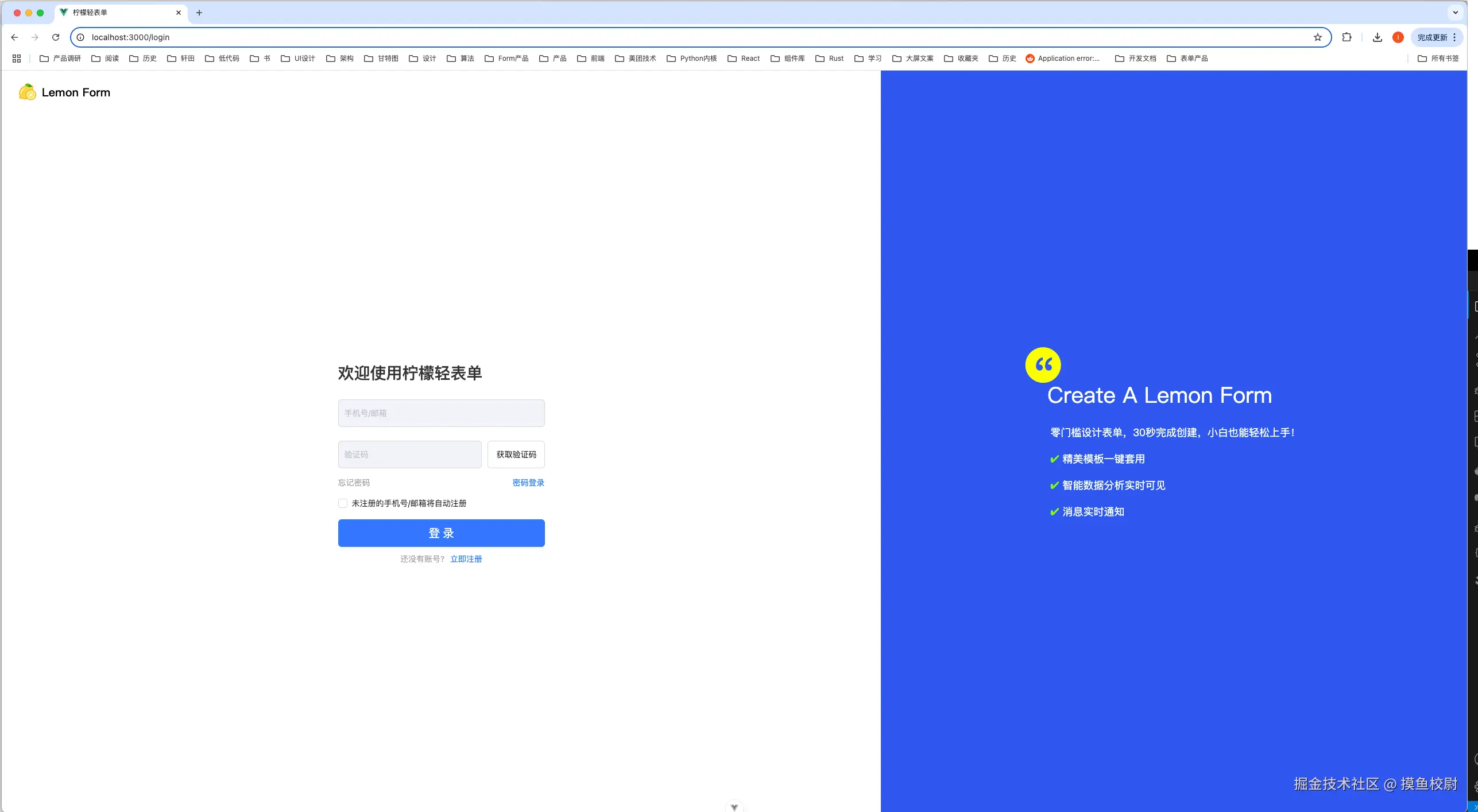Open the 立即注册 registration link
The width and height of the screenshot is (1478, 812).
pos(466,558)
